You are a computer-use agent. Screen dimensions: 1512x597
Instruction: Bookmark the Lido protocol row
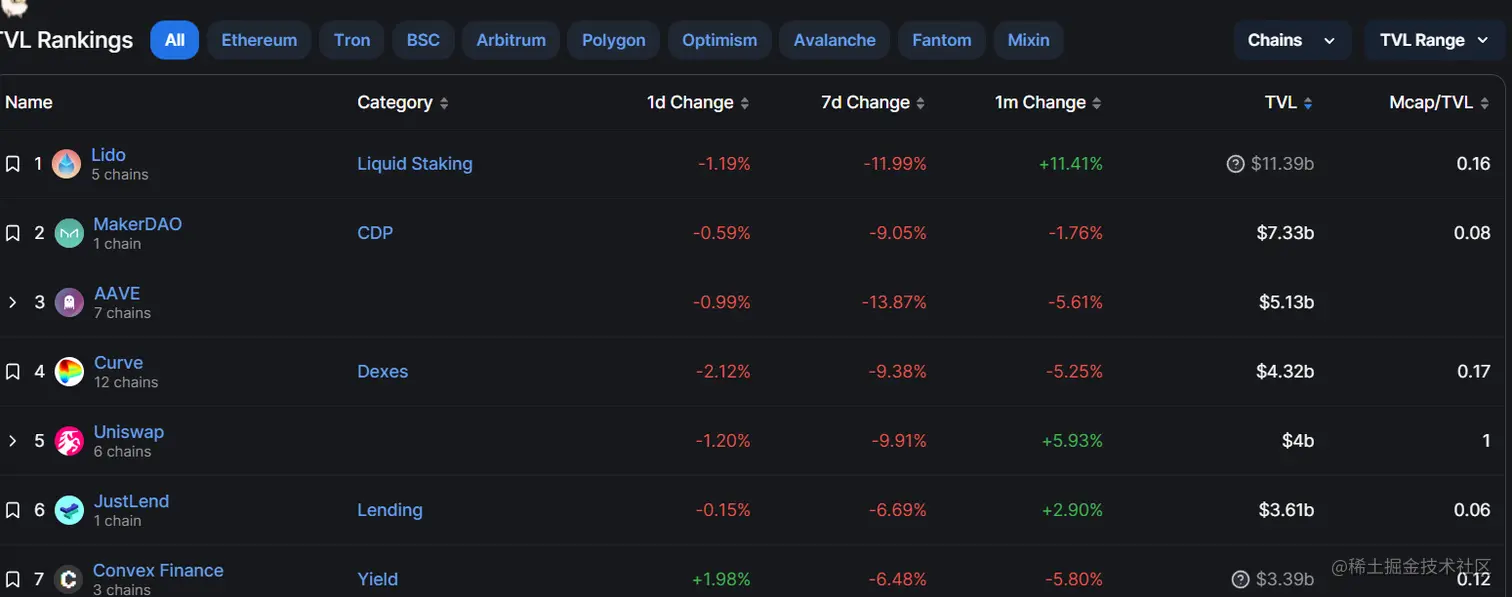pos(12,163)
